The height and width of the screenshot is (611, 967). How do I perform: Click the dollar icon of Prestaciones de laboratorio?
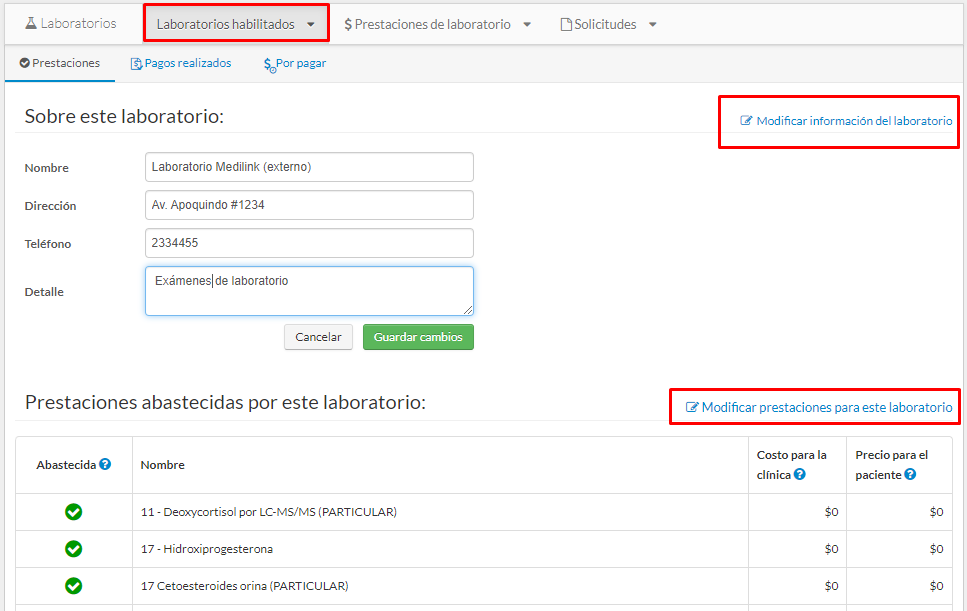(348, 25)
